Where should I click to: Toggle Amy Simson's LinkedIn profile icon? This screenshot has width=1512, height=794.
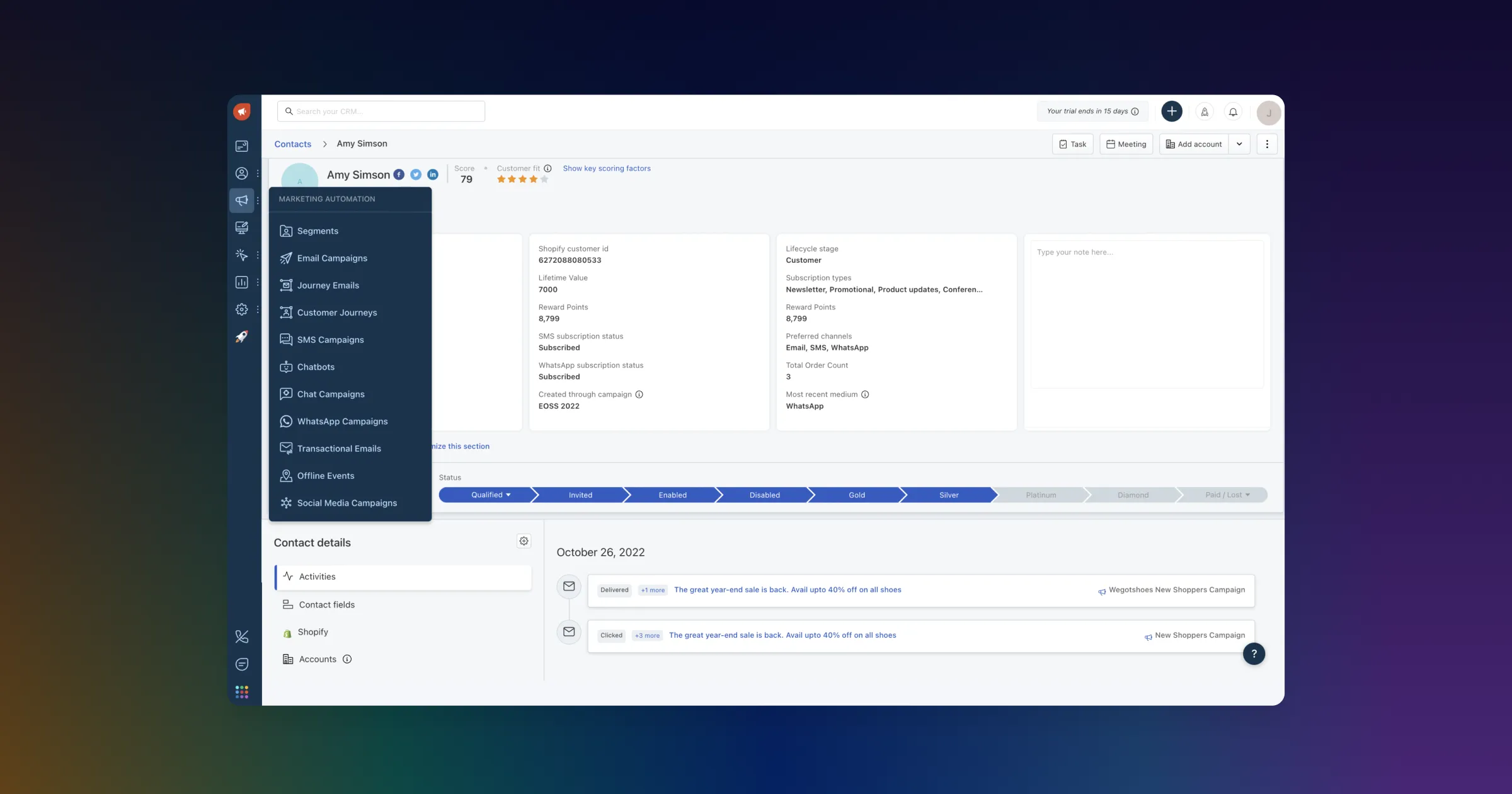pos(432,175)
